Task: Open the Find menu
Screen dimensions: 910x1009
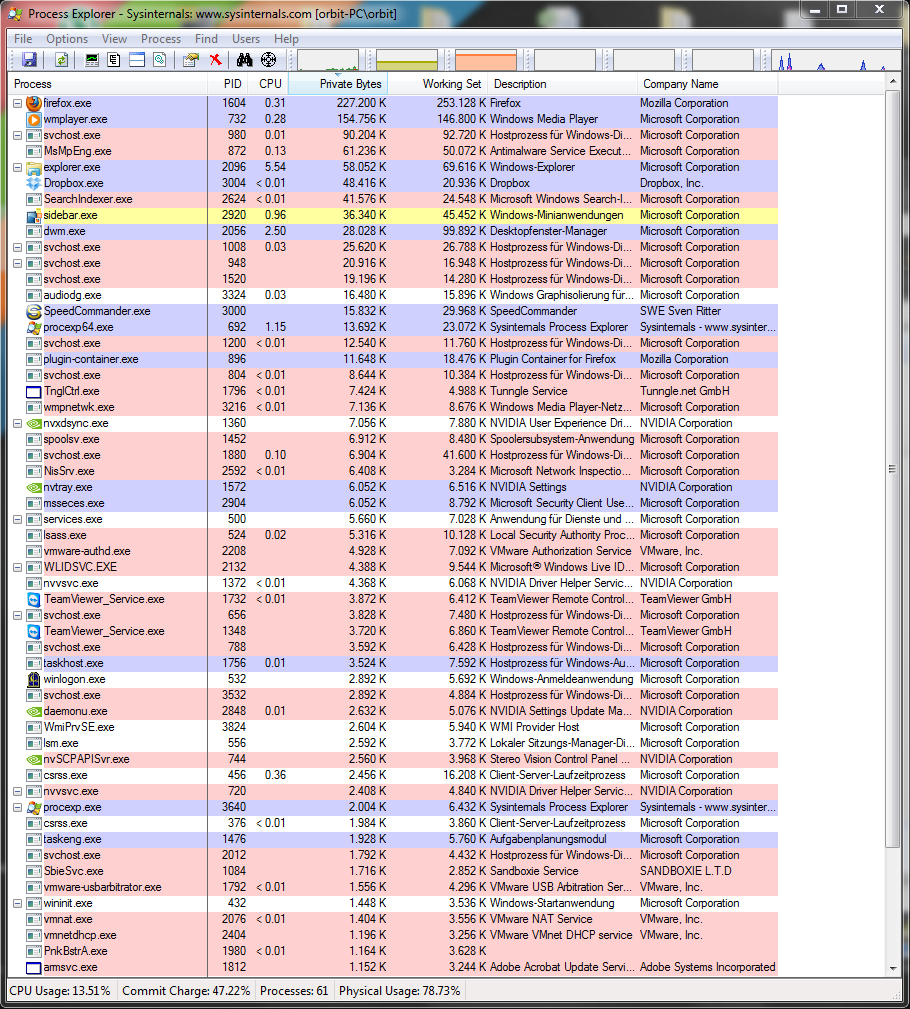Action: tap(206, 39)
